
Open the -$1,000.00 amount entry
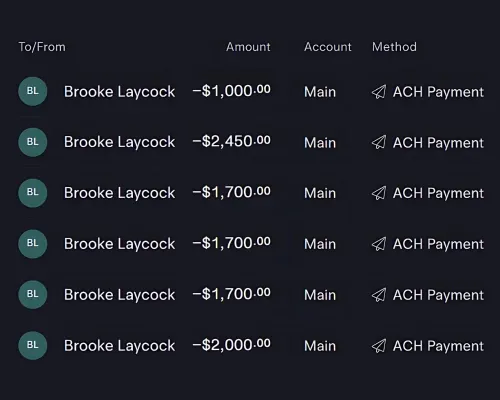coord(232,91)
